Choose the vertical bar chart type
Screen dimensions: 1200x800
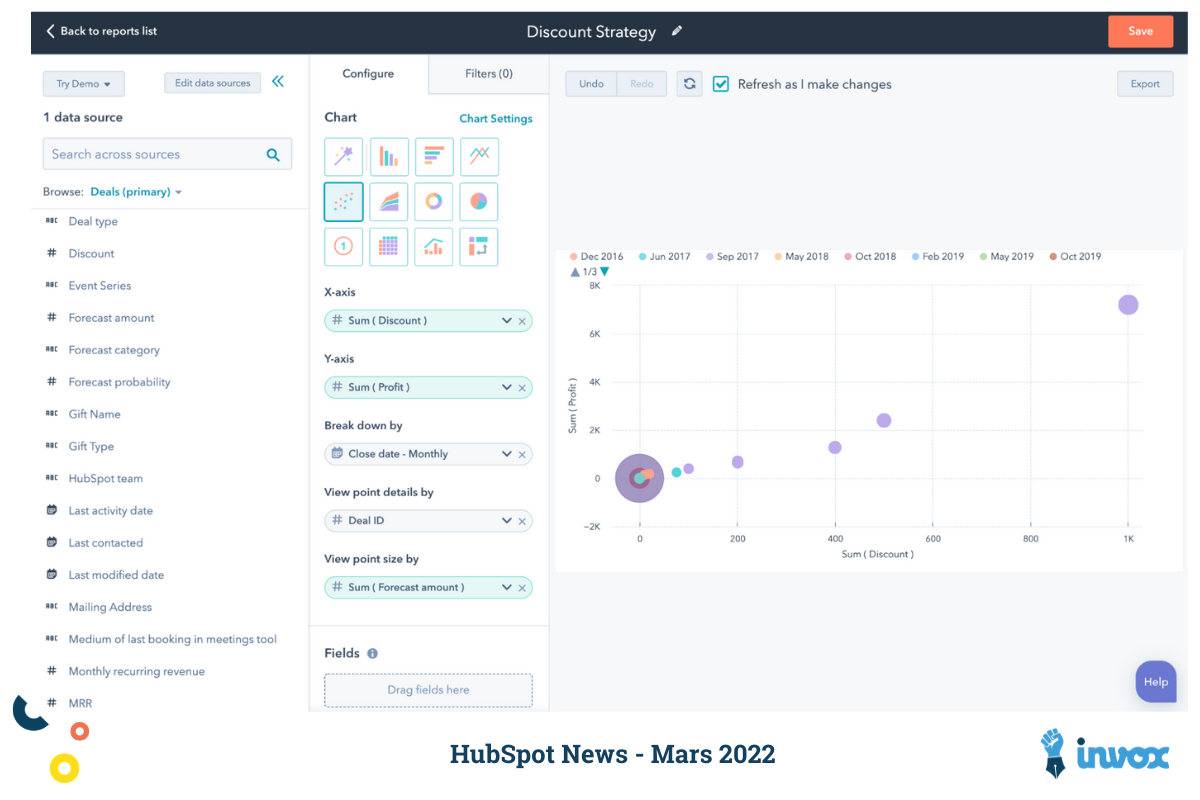tap(389, 157)
